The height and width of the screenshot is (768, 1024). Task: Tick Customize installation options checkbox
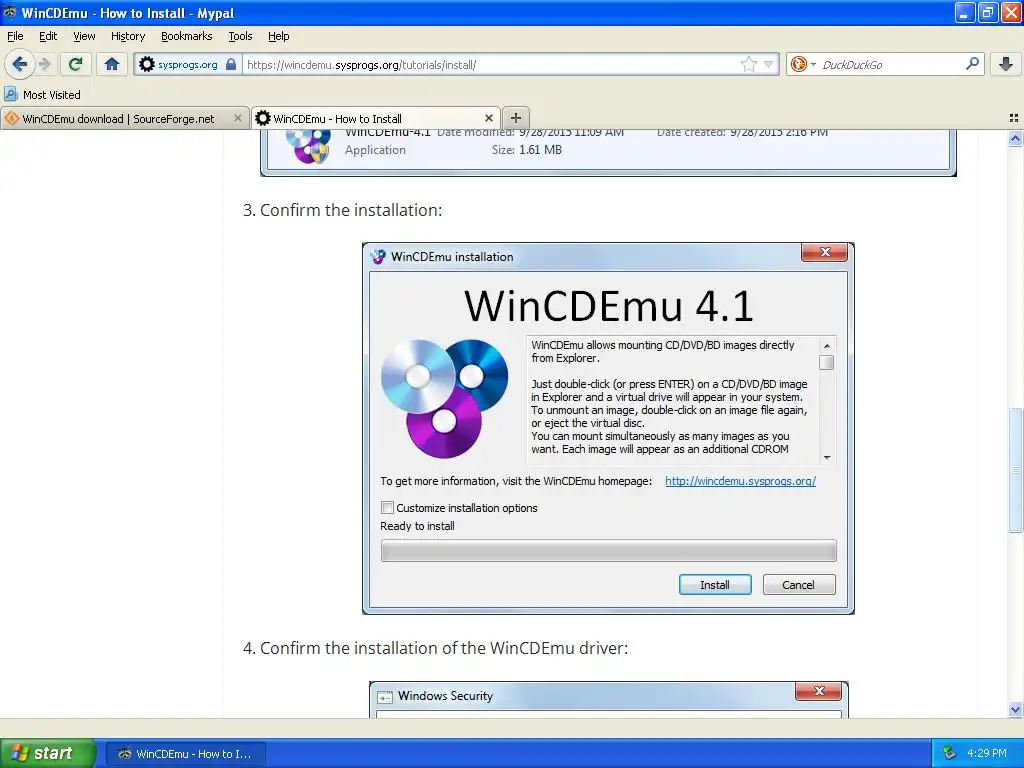pos(387,507)
